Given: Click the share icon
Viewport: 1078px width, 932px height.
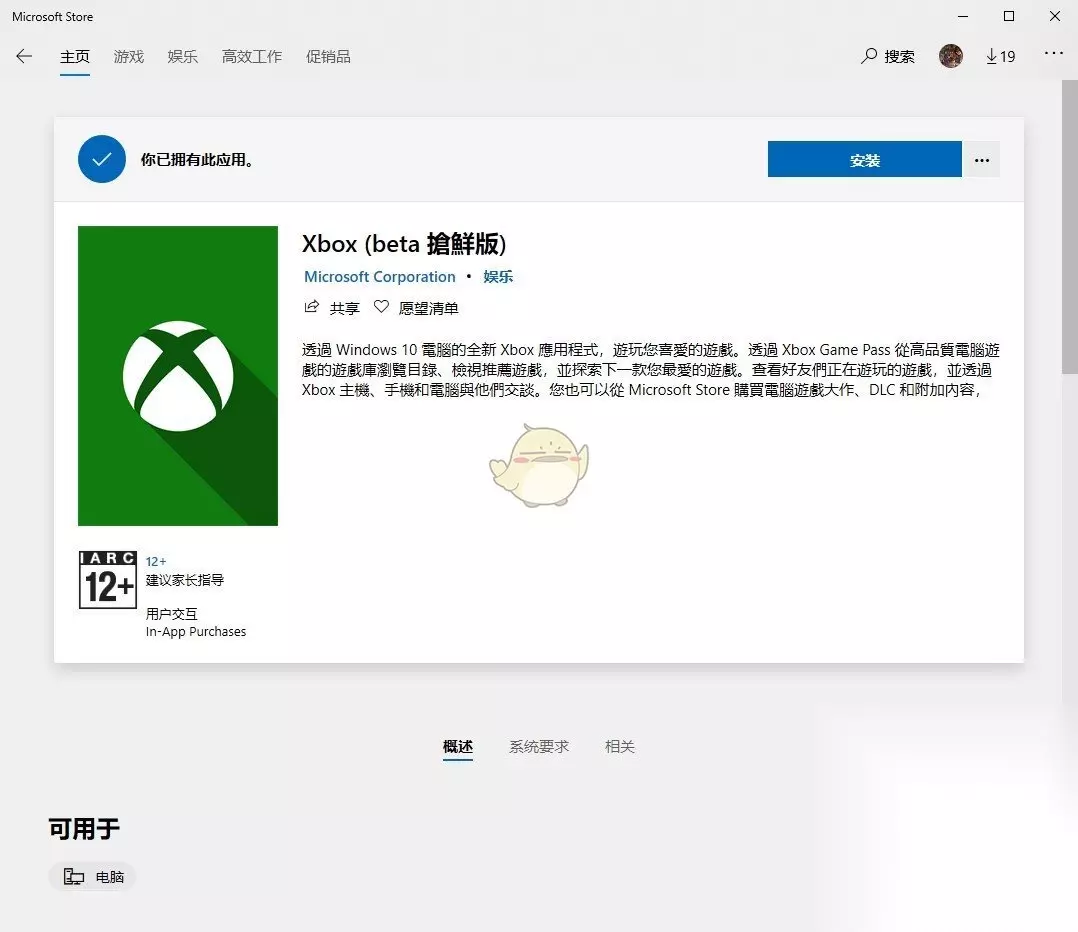Looking at the screenshot, I should 311,307.
